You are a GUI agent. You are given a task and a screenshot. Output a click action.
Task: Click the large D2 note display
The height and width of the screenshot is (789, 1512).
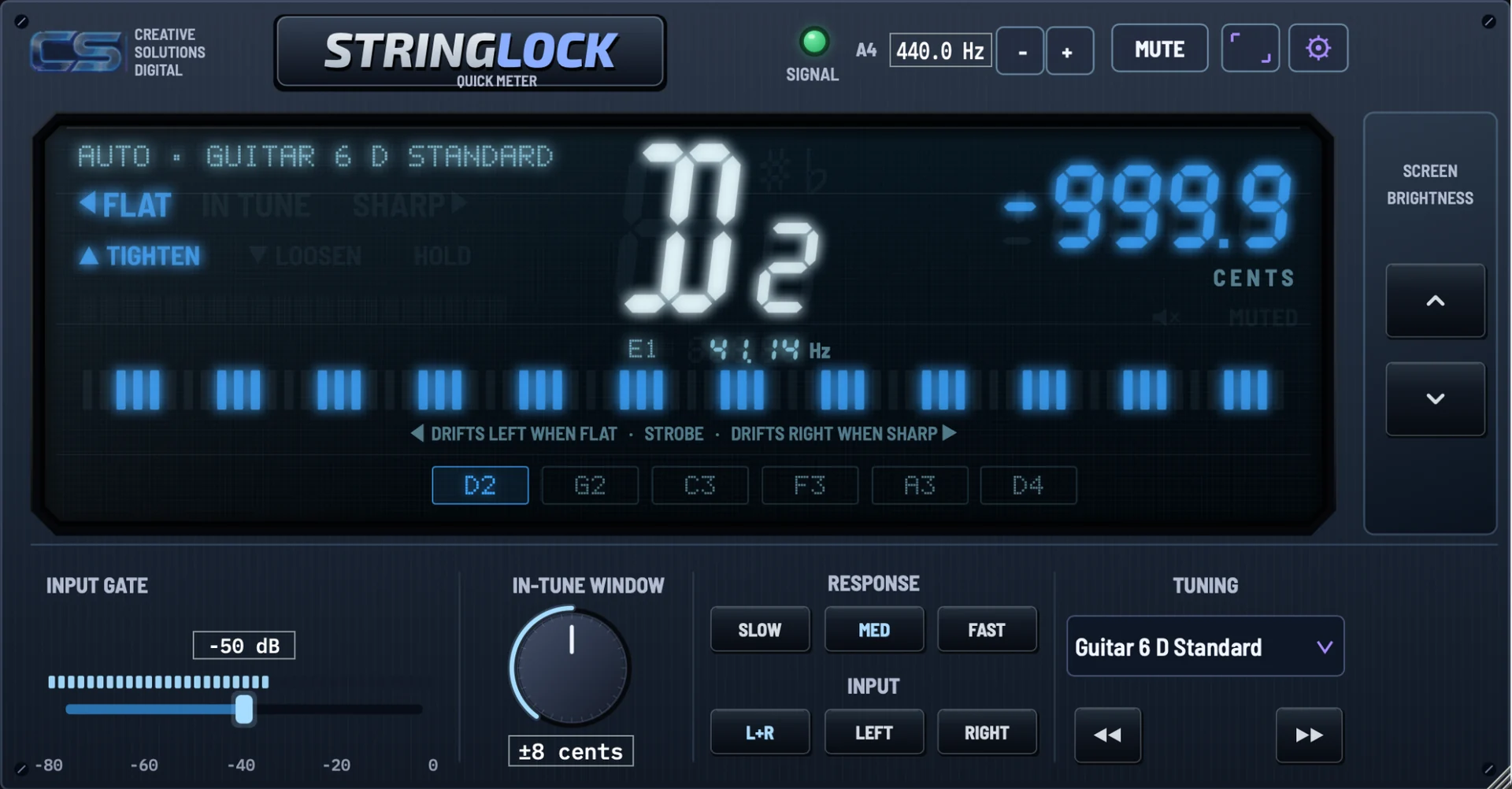pyautogui.click(x=721, y=228)
